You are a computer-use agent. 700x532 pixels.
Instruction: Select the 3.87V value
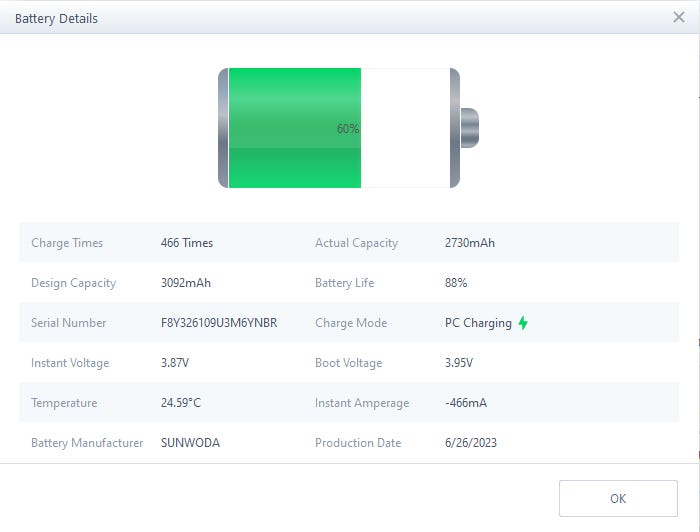(175, 363)
